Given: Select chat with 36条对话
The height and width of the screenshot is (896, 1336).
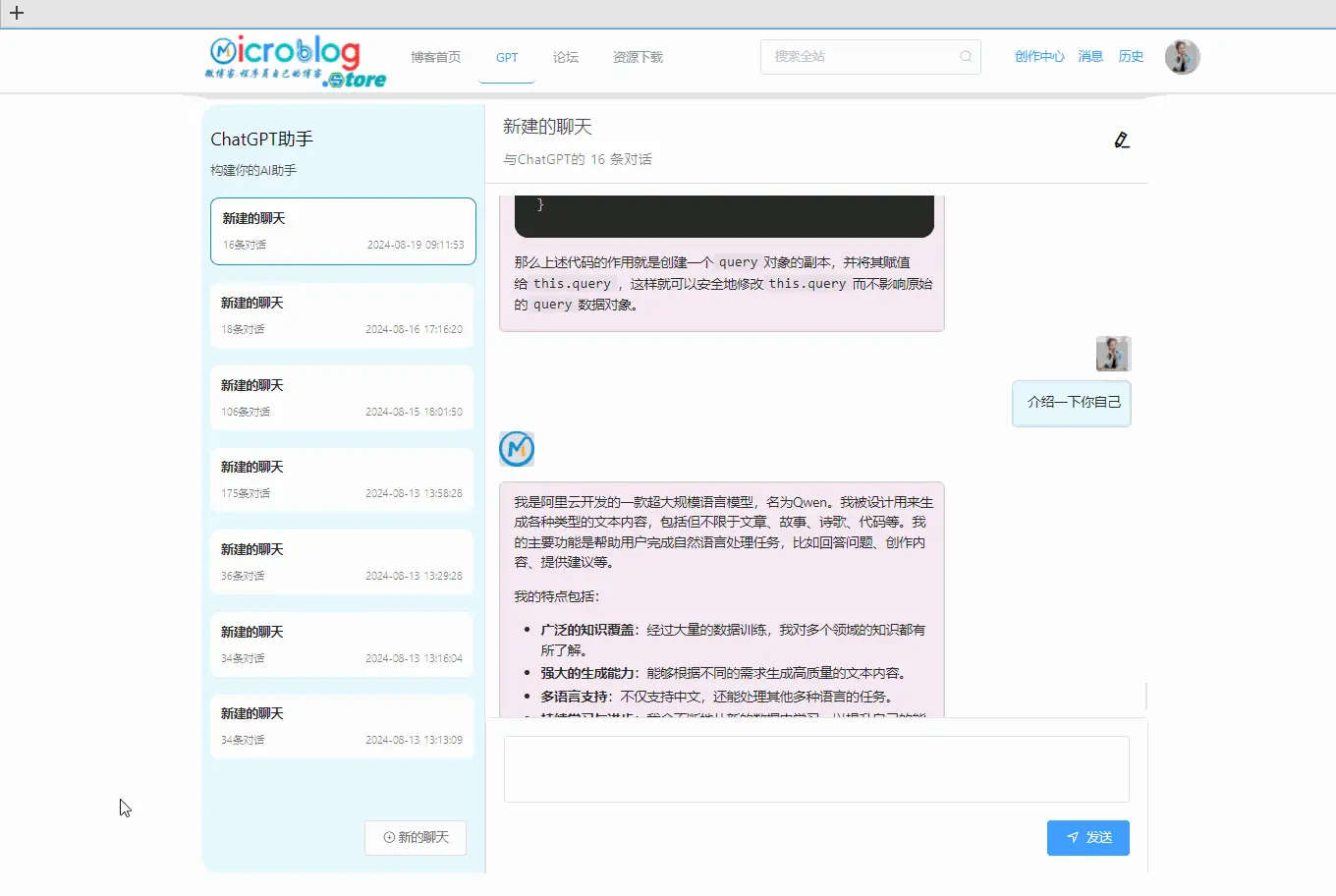Looking at the screenshot, I should pos(342,562).
